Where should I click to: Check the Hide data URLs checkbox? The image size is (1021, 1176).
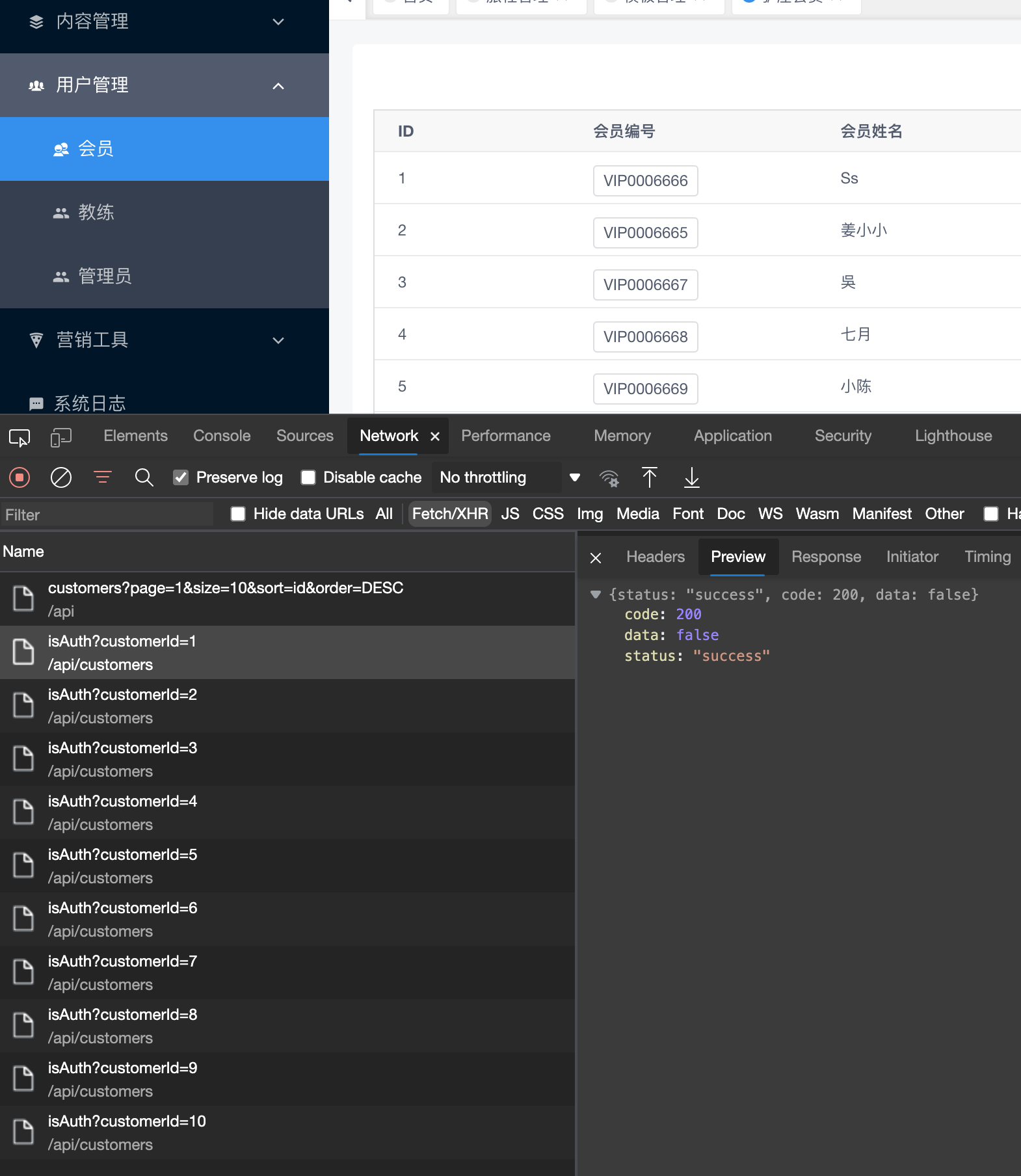click(238, 514)
